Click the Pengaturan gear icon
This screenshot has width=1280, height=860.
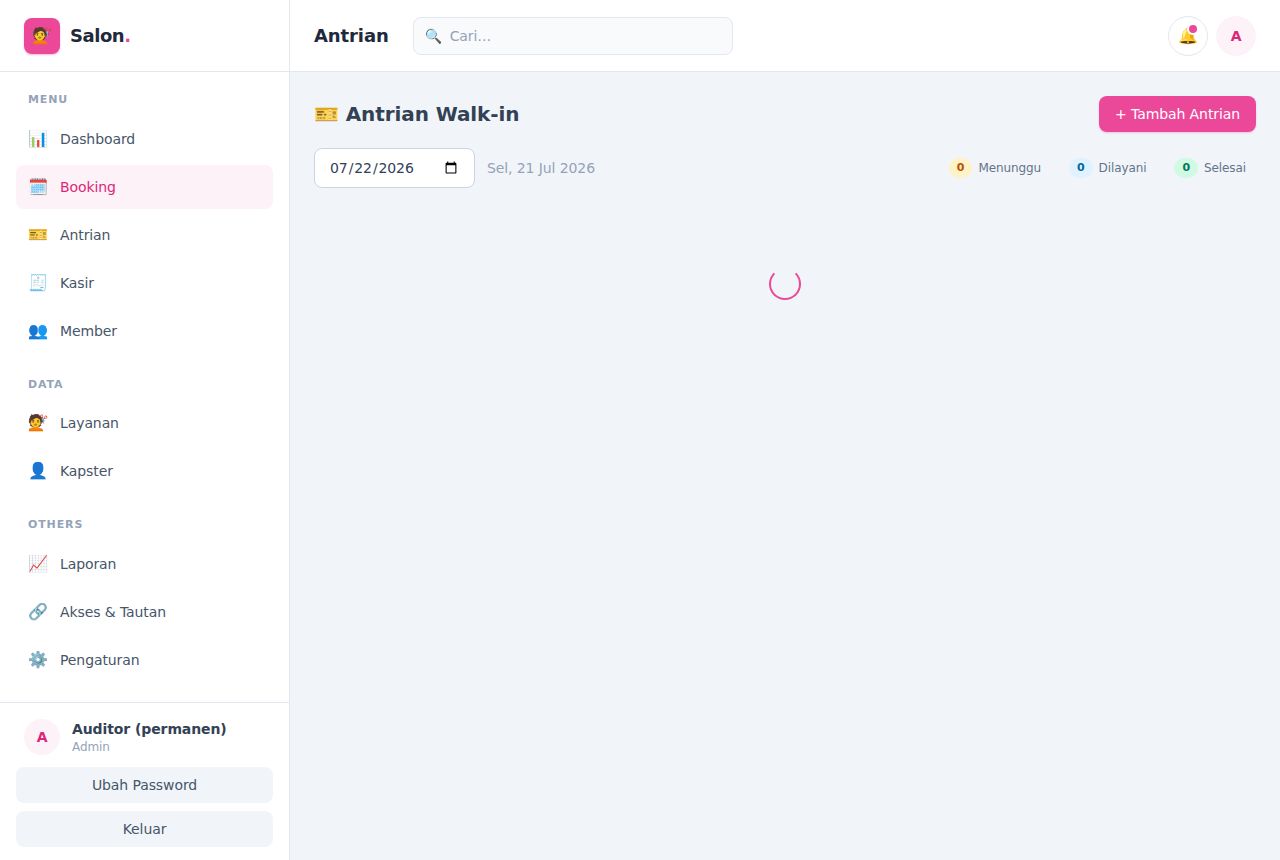tap(38, 660)
